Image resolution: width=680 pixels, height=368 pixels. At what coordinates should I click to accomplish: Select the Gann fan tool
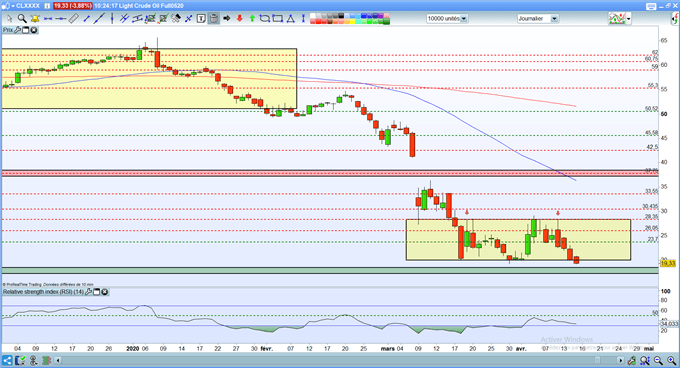176,18
